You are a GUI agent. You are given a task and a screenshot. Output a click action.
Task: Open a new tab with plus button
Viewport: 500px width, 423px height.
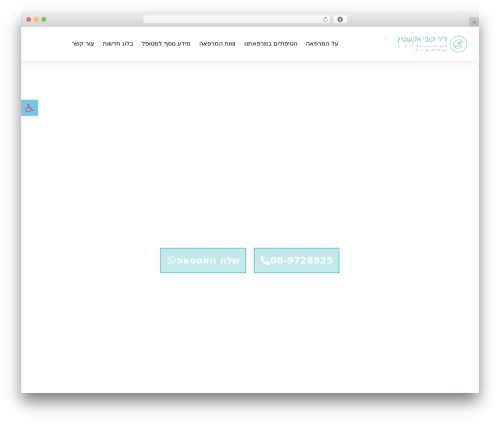click(x=474, y=22)
